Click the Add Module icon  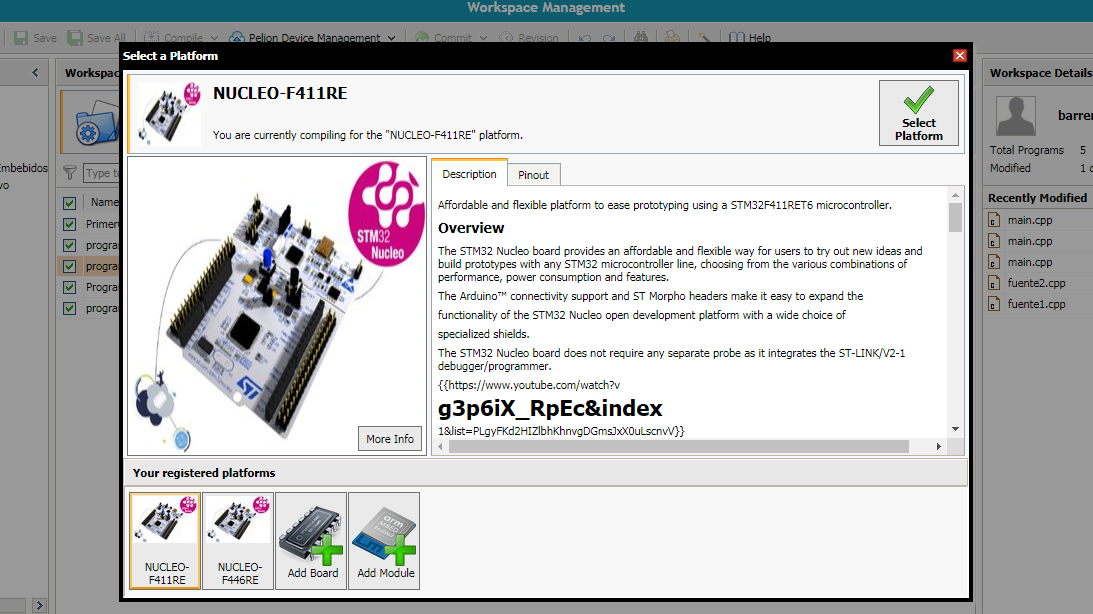click(384, 541)
